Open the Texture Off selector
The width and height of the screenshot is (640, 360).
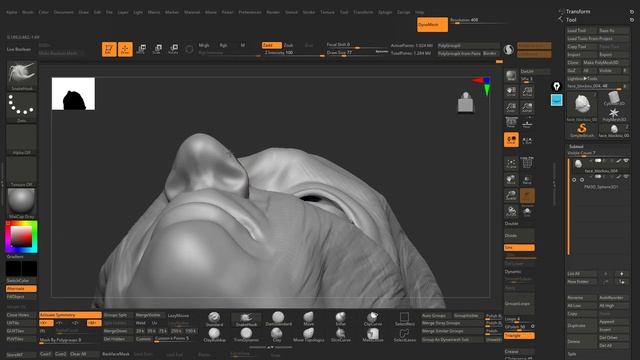click(22, 171)
